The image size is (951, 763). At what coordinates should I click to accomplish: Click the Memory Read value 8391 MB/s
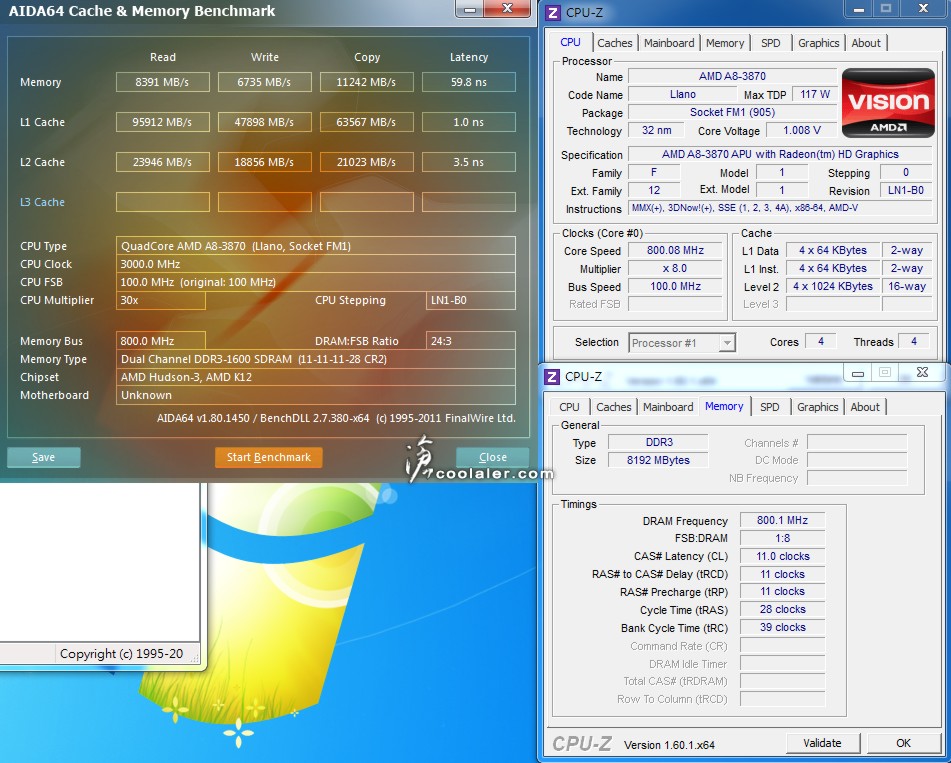[163, 82]
